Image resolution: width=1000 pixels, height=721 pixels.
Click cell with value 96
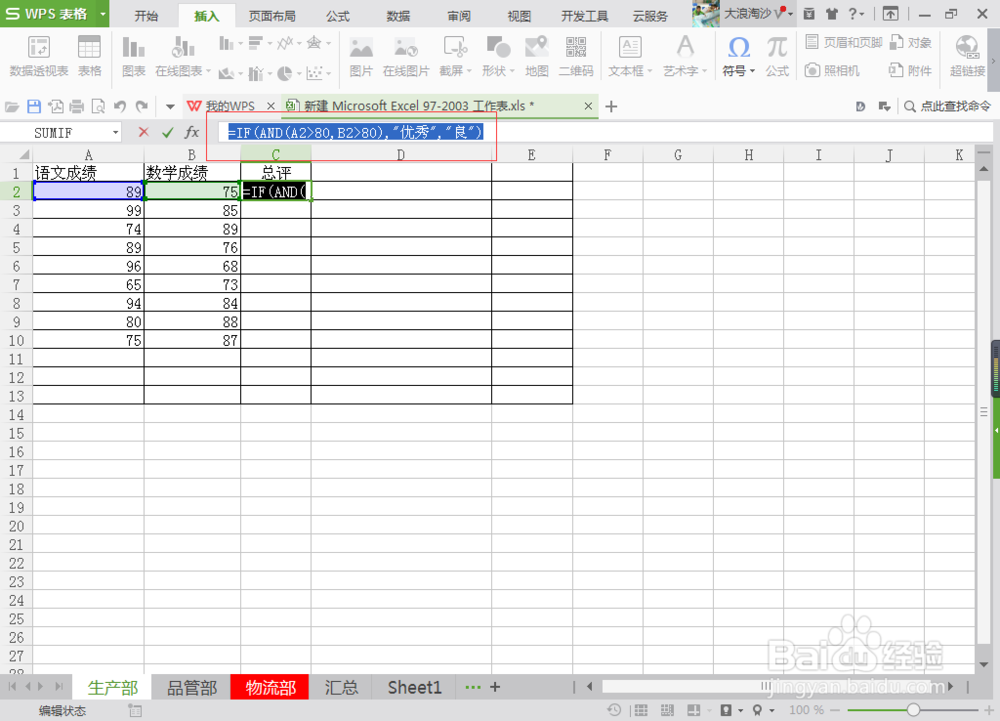pos(88,266)
